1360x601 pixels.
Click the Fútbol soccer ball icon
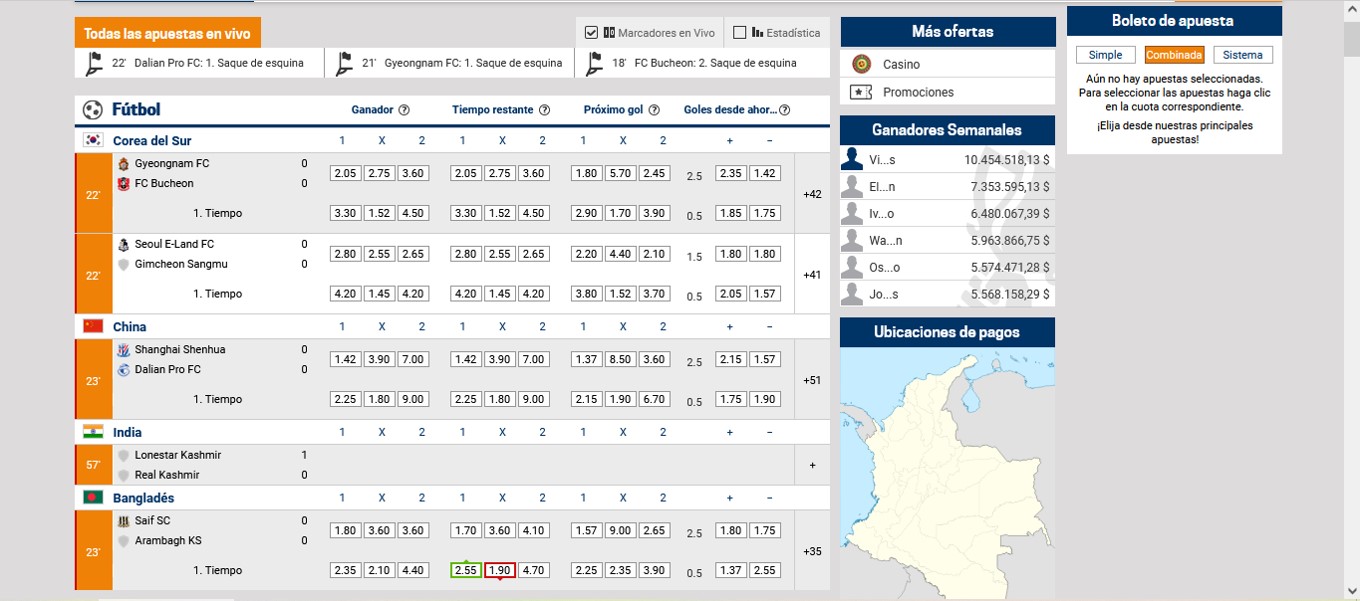click(x=93, y=110)
